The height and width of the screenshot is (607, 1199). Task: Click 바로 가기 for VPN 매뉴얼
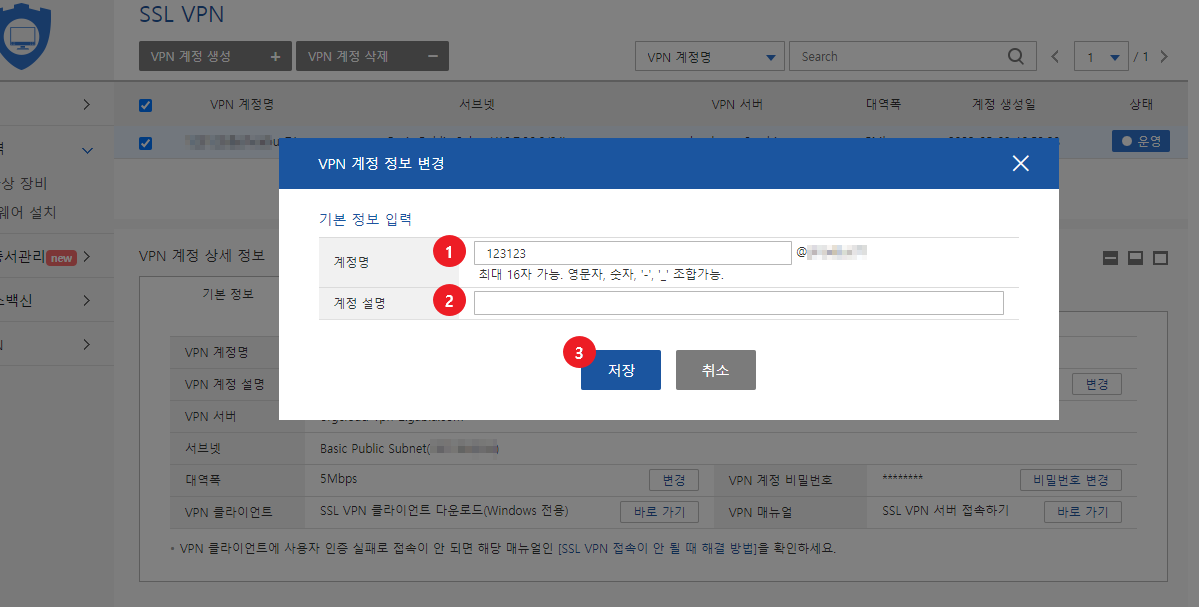point(1083,512)
